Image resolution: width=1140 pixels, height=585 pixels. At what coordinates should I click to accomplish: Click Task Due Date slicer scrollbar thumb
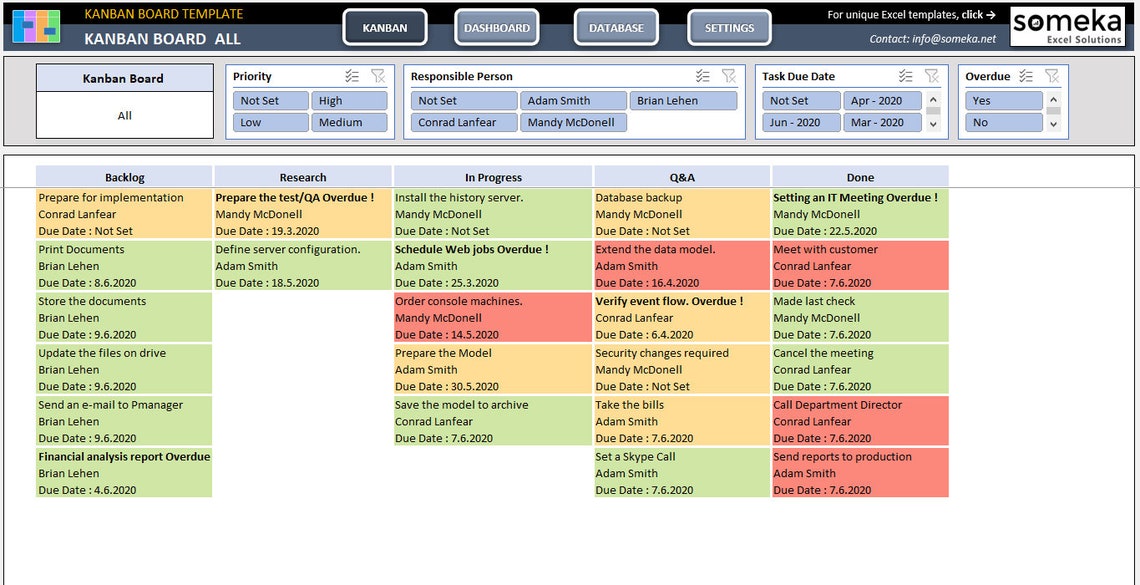click(934, 111)
